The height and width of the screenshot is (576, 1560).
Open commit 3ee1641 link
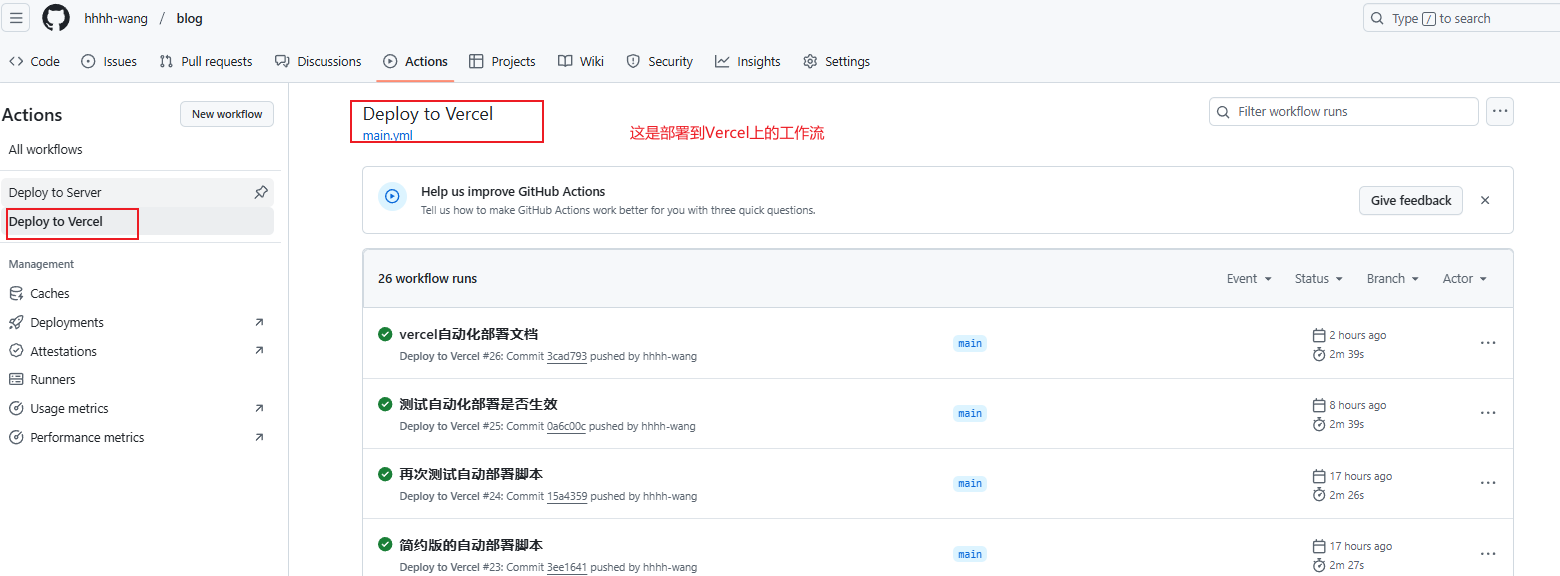pyautogui.click(x=567, y=567)
